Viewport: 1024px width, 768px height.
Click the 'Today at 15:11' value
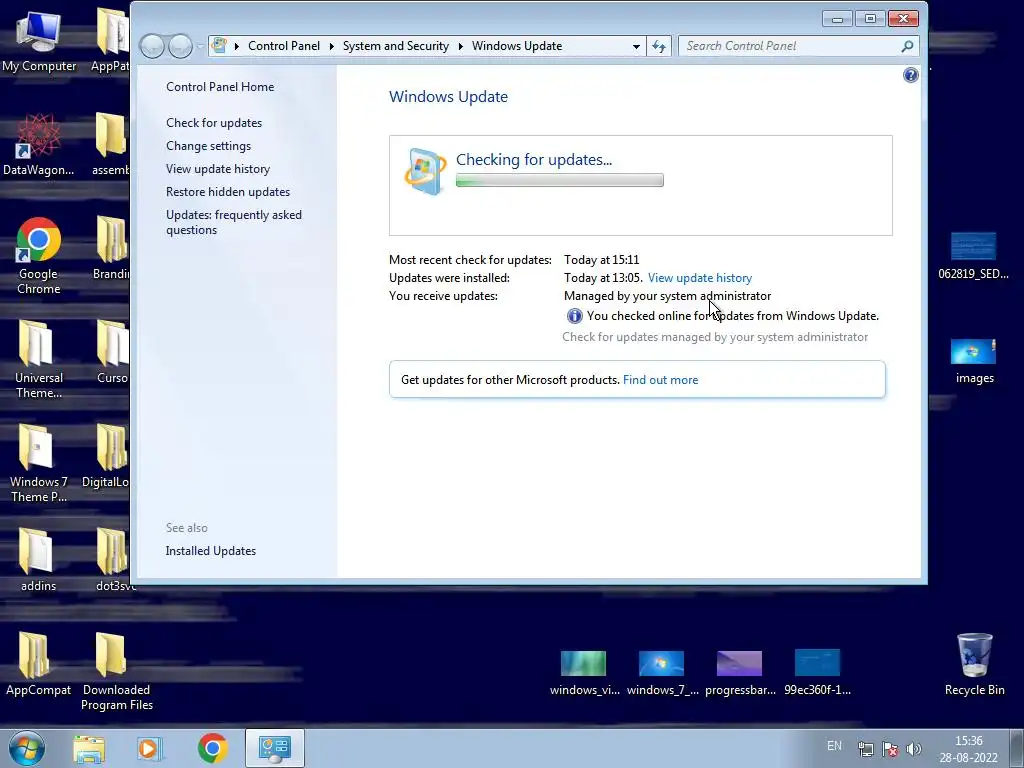point(601,260)
